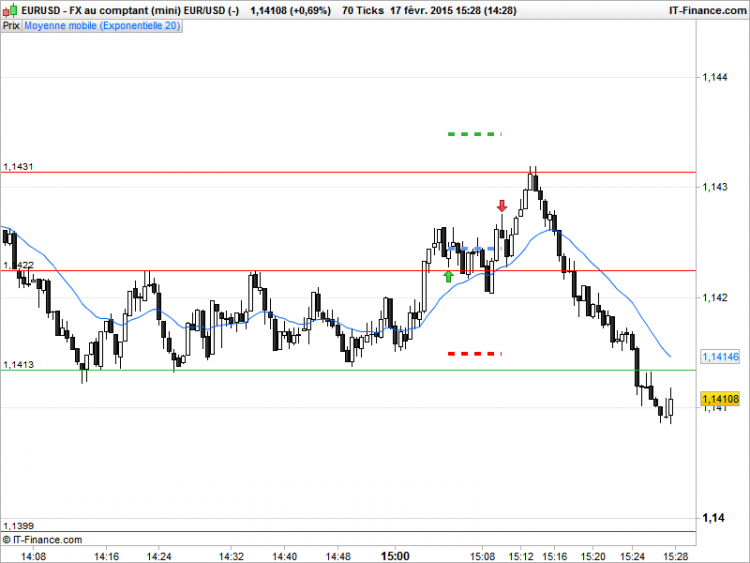Click the candlestick icon beside EURUSD title

pos(10,10)
